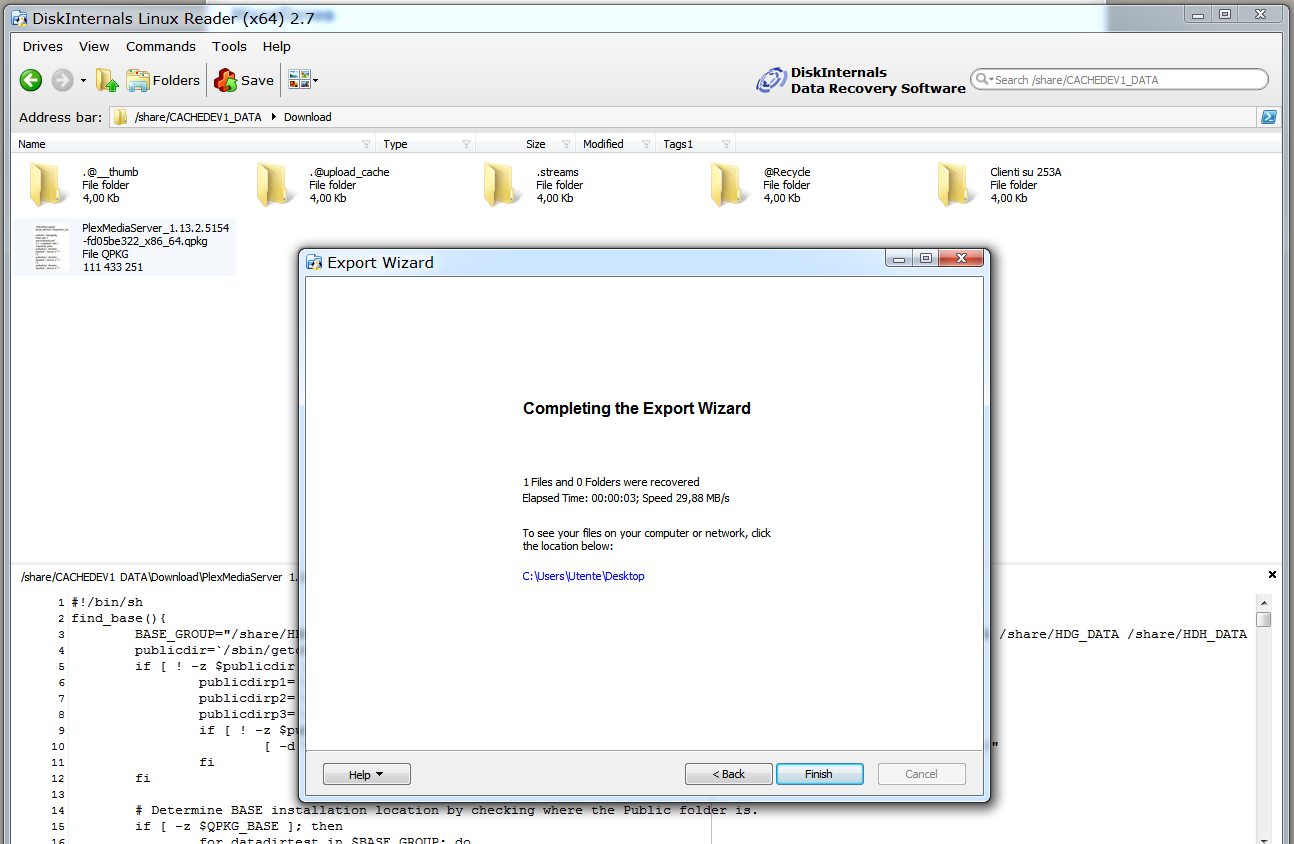Click the address bar folder icon

tap(120, 117)
